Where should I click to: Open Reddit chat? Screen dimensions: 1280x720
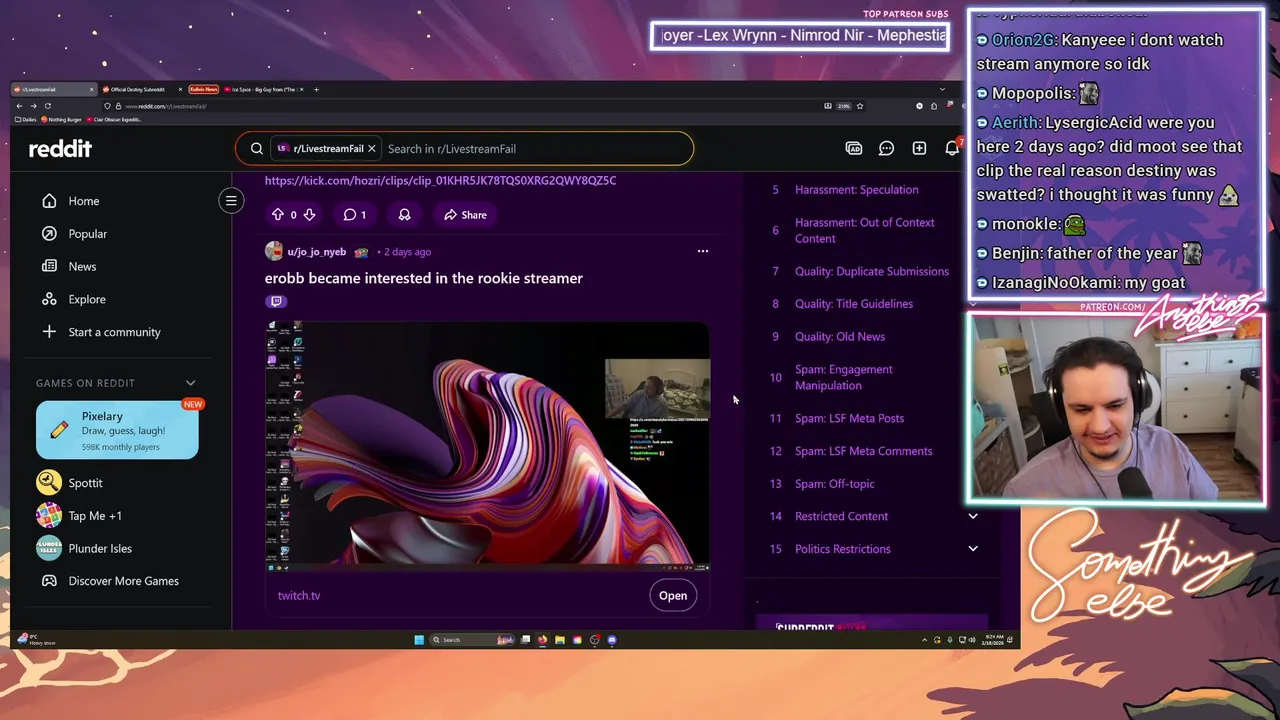pos(886,148)
